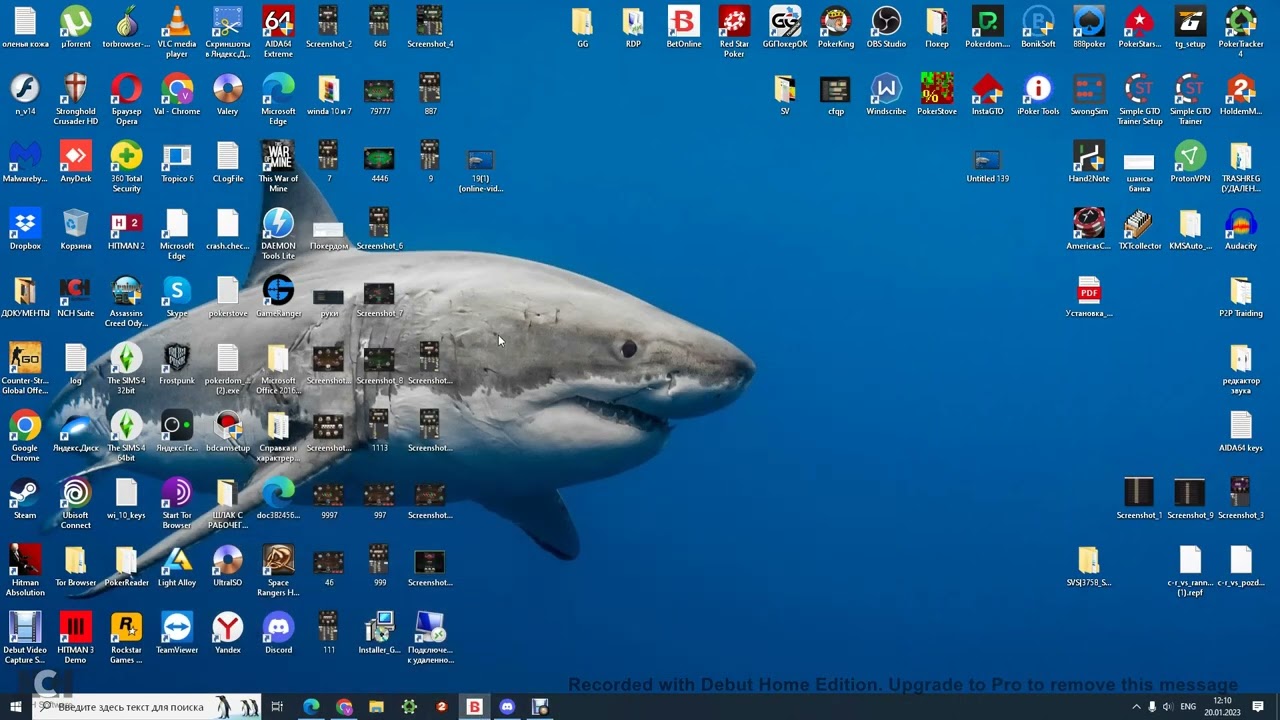The image size is (1280, 720).
Task: Select the PokerTracker 4 icon
Action: click(1241, 32)
